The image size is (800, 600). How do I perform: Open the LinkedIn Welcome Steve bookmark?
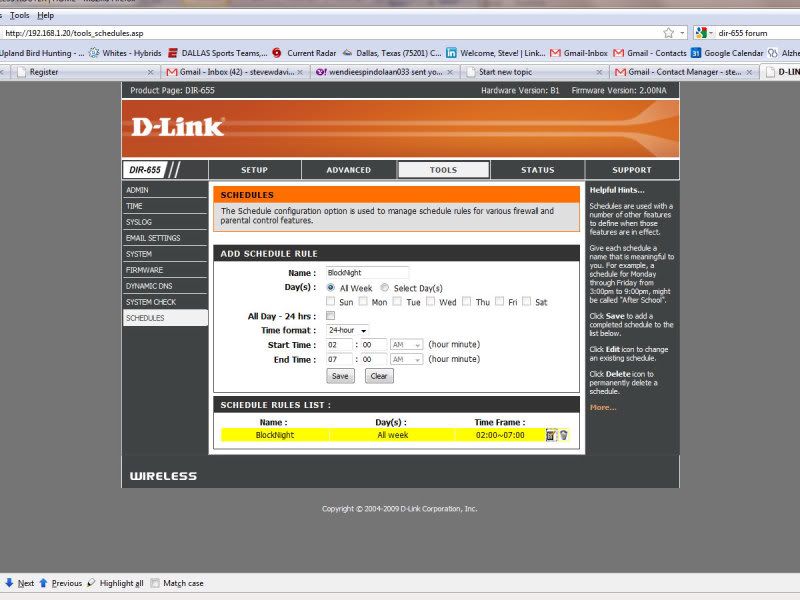click(496, 53)
